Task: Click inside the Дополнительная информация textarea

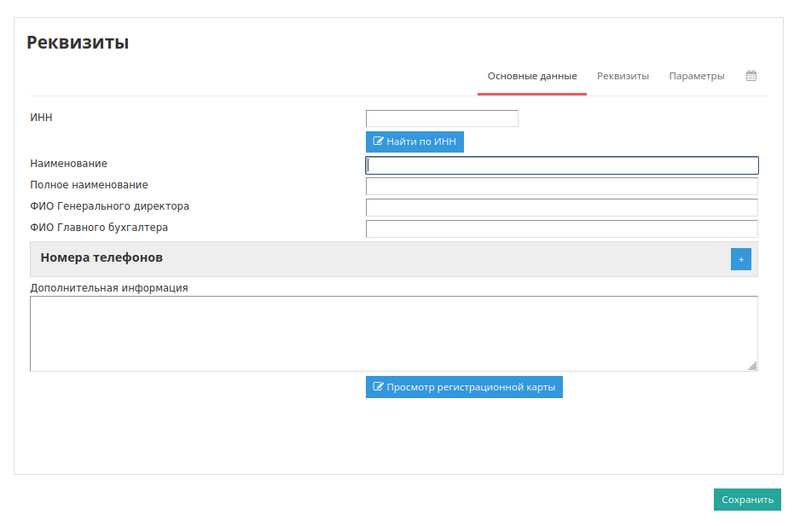Action: 393,333
